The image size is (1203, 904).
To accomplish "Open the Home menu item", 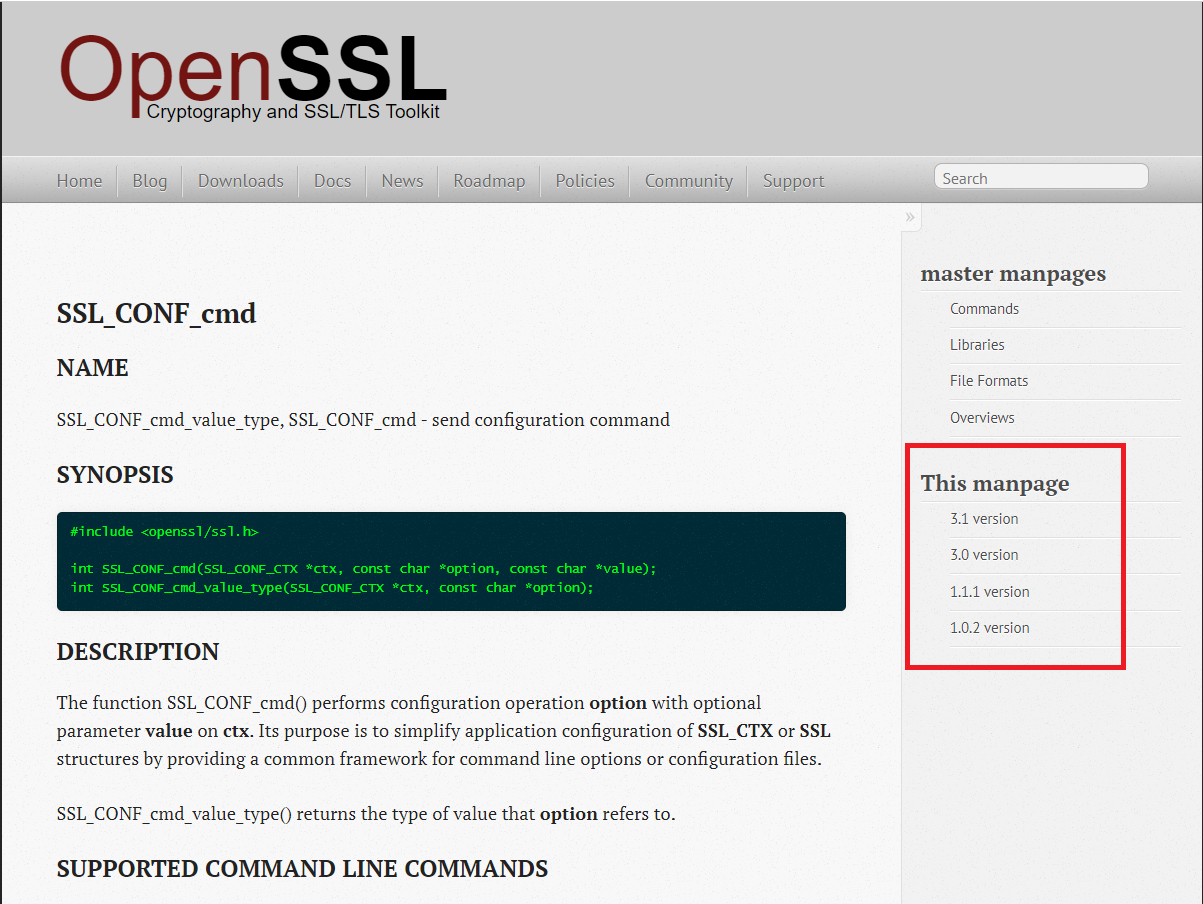I will coord(79,180).
